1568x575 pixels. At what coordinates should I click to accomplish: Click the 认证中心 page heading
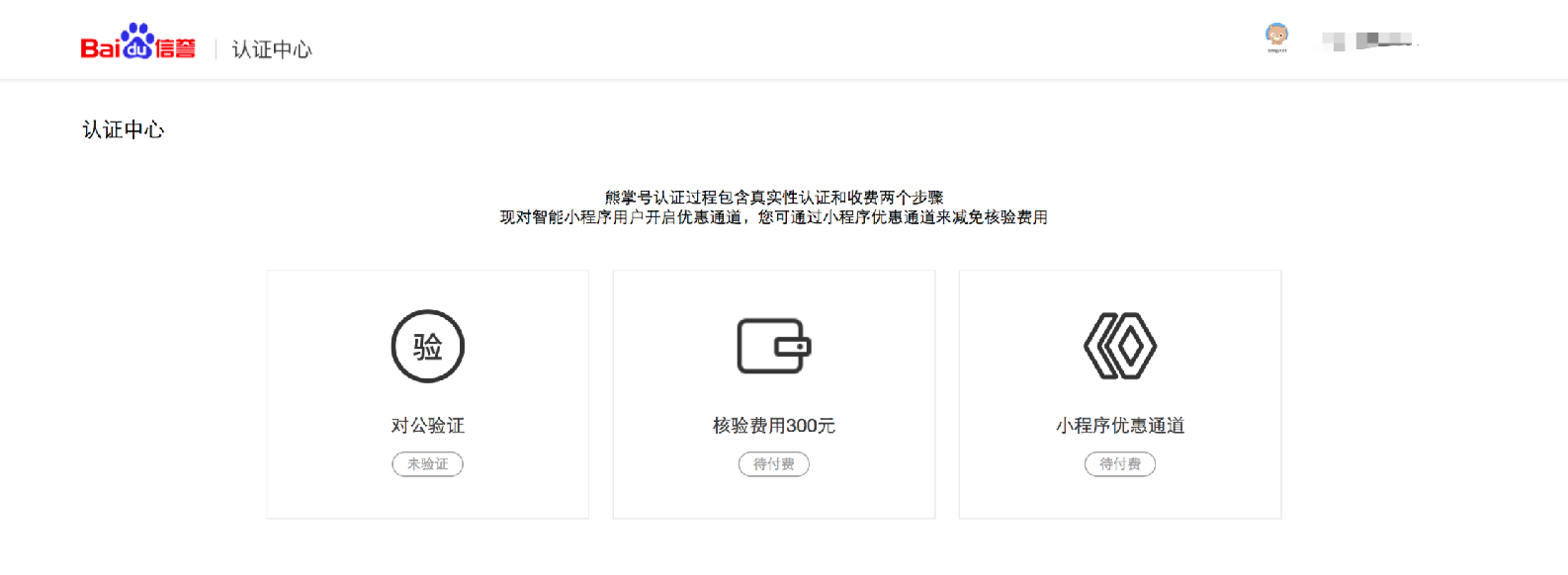coord(124,129)
